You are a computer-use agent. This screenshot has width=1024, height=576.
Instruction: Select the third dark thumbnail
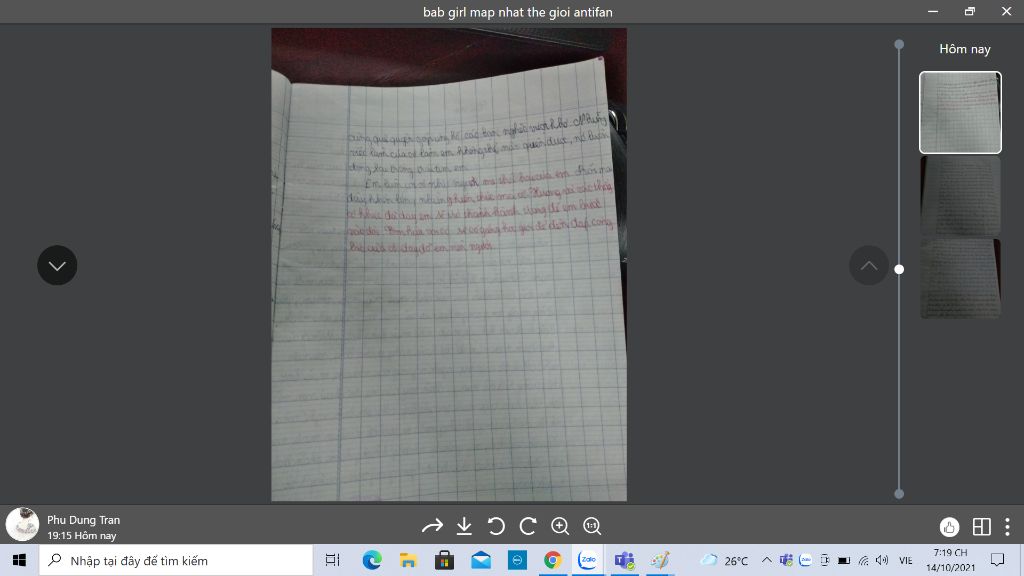[x=960, y=279]
